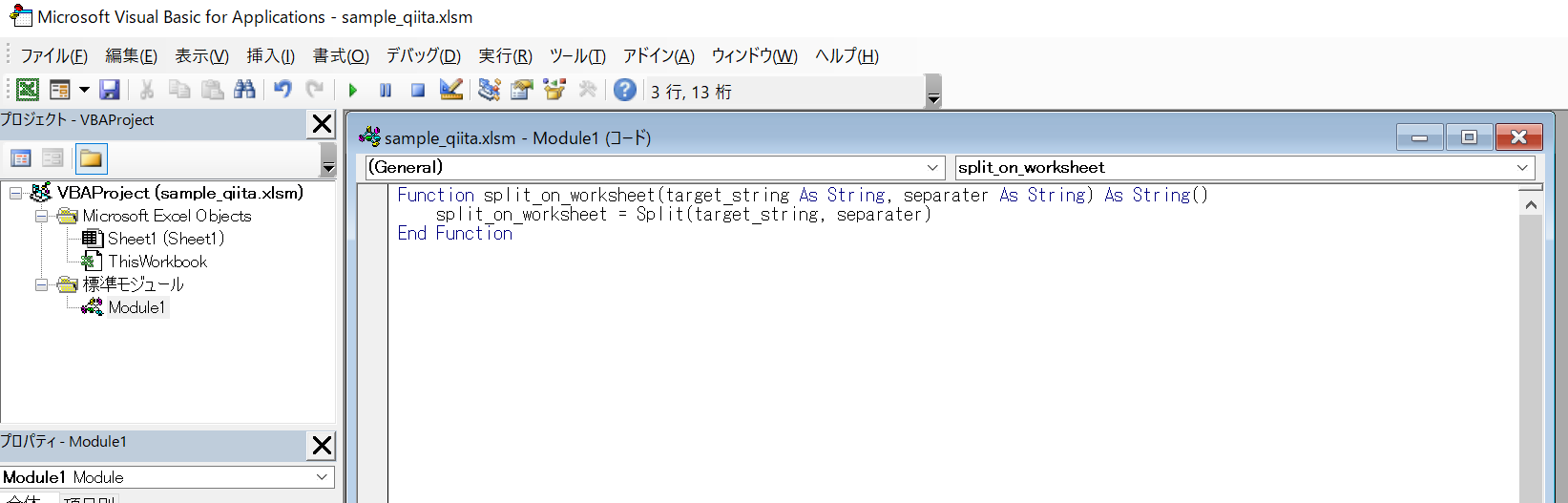1568x503 pixels.
Task: Open 挿入(I) menu
Action: click(270, 56)
